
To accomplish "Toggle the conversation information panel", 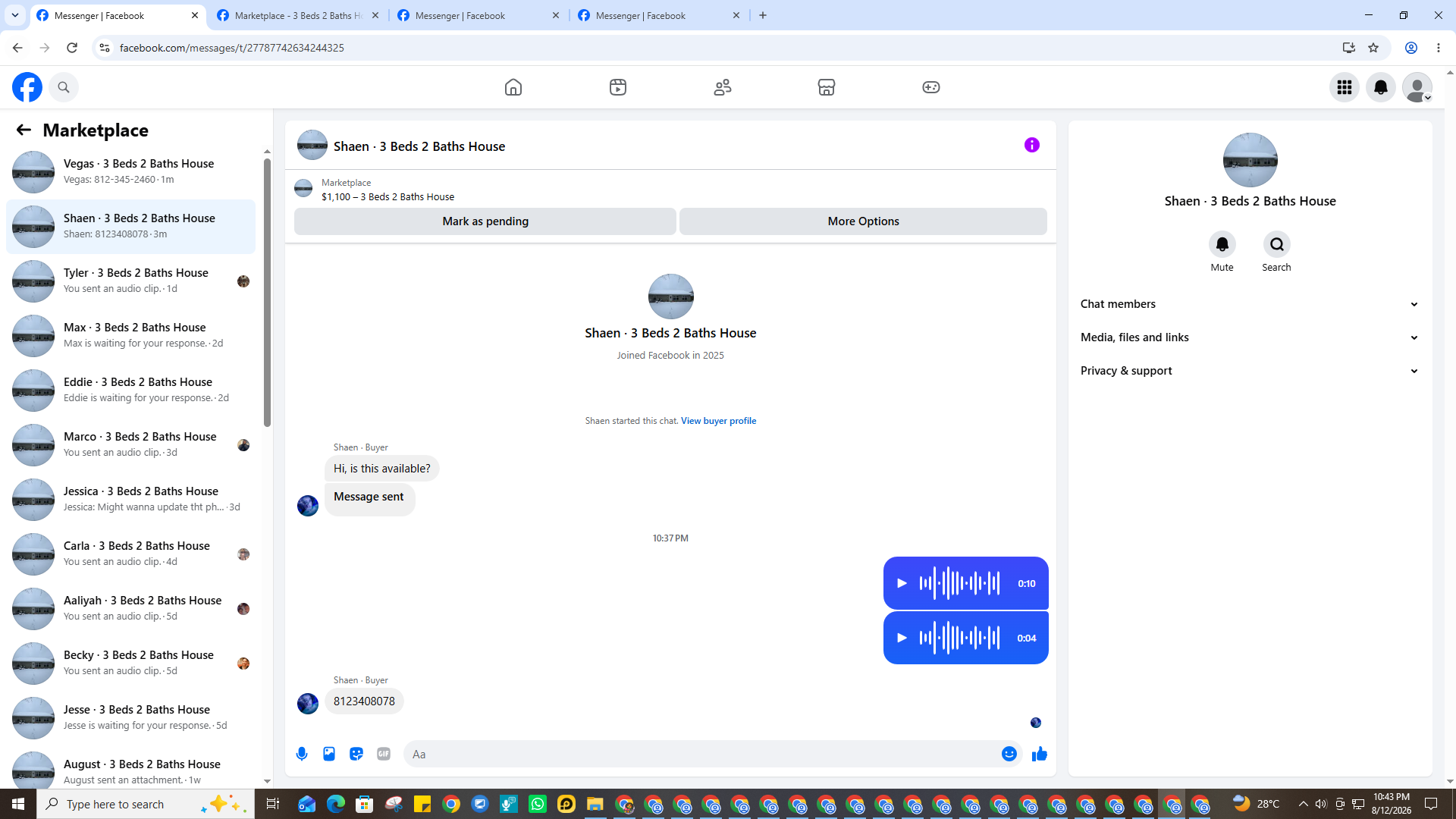I will [1032, 145].
